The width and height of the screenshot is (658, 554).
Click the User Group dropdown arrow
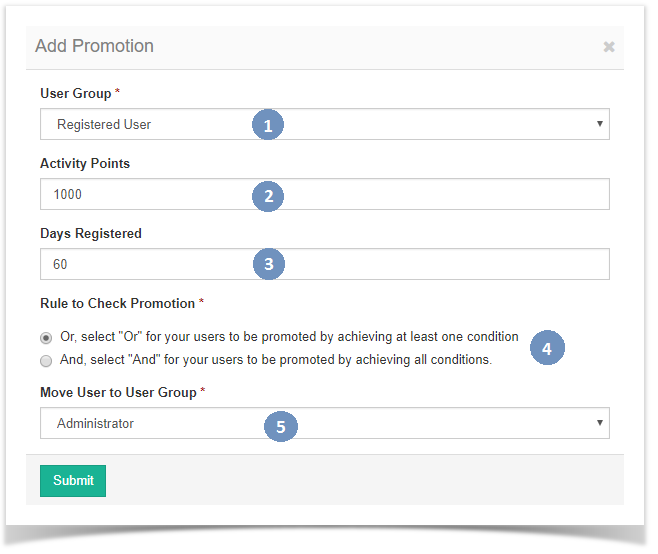point(600,124)
